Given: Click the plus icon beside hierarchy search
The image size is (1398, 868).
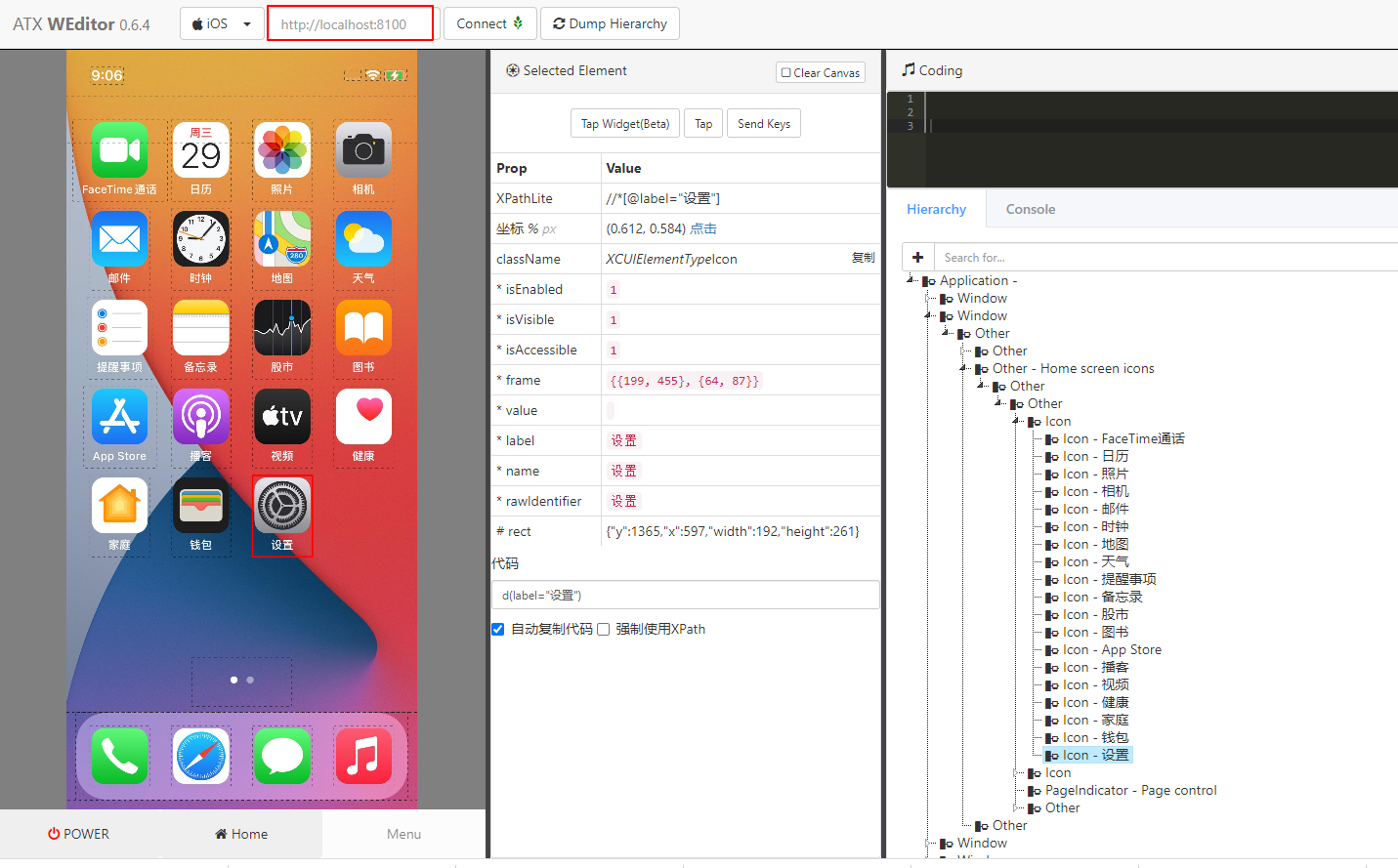Looking at the screenshot, I should point(917,257).
